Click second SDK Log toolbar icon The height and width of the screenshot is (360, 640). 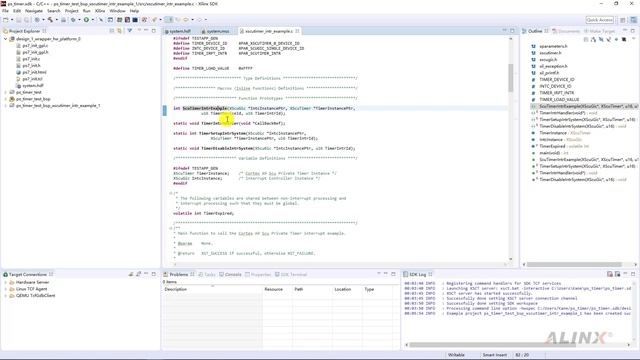[x=618, y=274]
